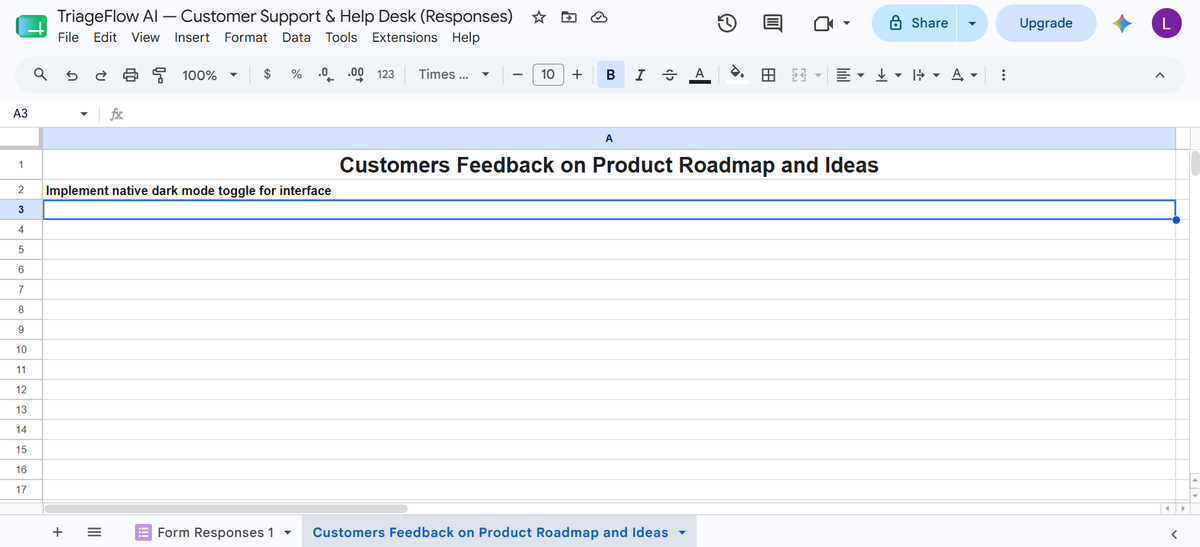
Task: Click the Share button
Action: click(914, 23)
